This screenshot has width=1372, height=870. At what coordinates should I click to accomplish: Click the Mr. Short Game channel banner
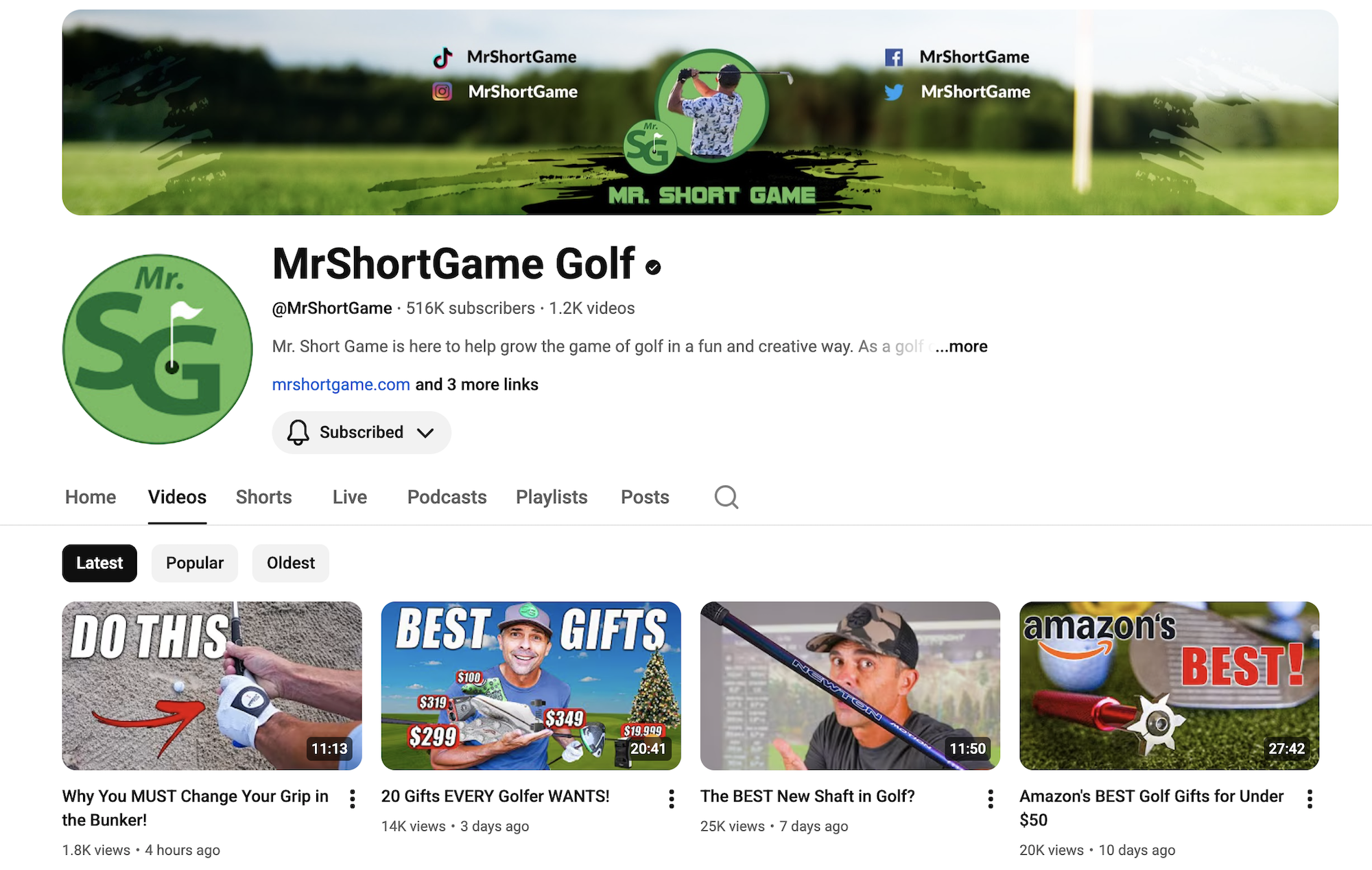point(700,113)
